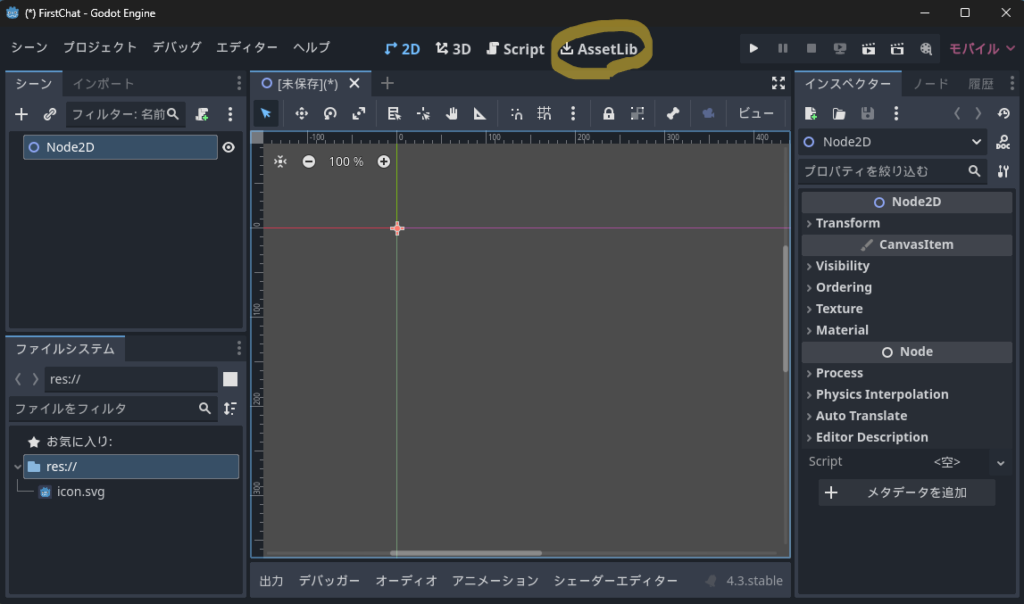Open the プロジェクト menu
Screen dimensions: 1024x604
tap(100, 48)
